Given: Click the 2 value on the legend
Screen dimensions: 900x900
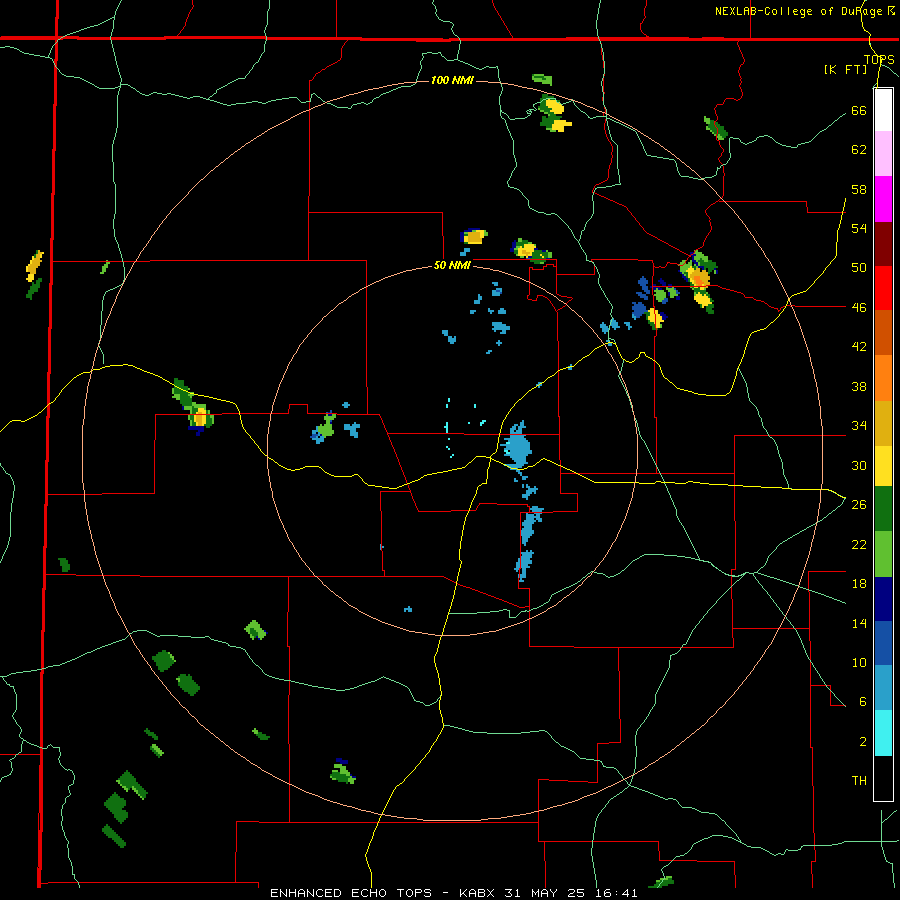Looking at the screenshot, I should click(x=863, y=742).
